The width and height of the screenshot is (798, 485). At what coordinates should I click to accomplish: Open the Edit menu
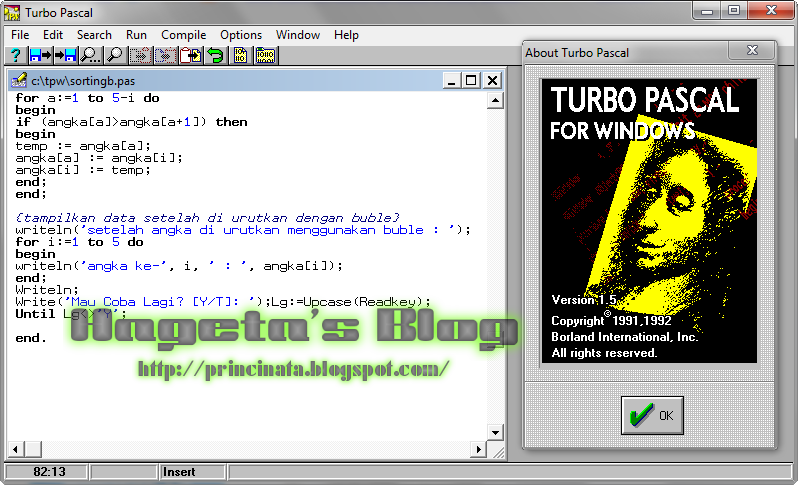53,35
